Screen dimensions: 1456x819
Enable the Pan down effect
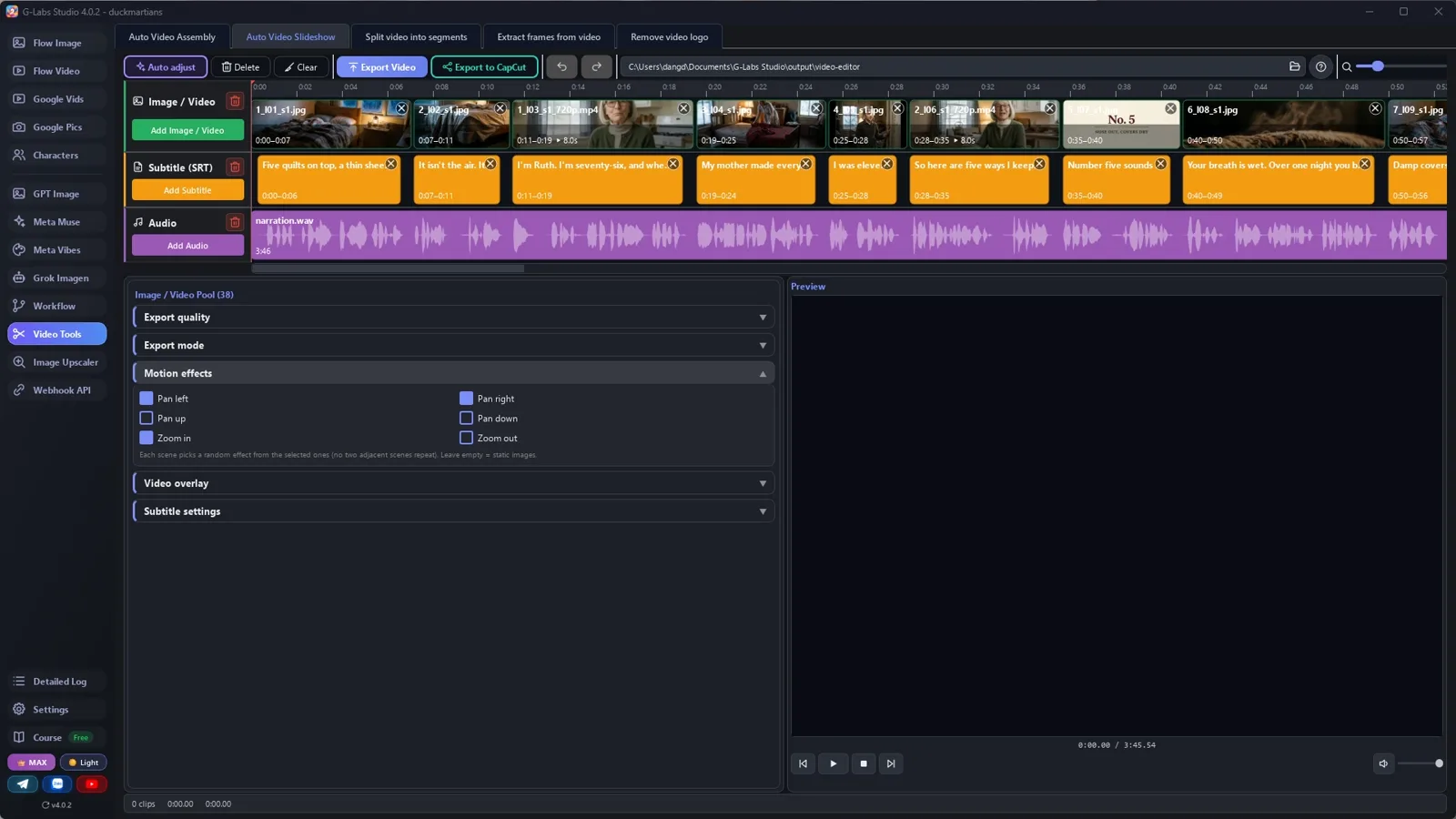tap(466, 419)
